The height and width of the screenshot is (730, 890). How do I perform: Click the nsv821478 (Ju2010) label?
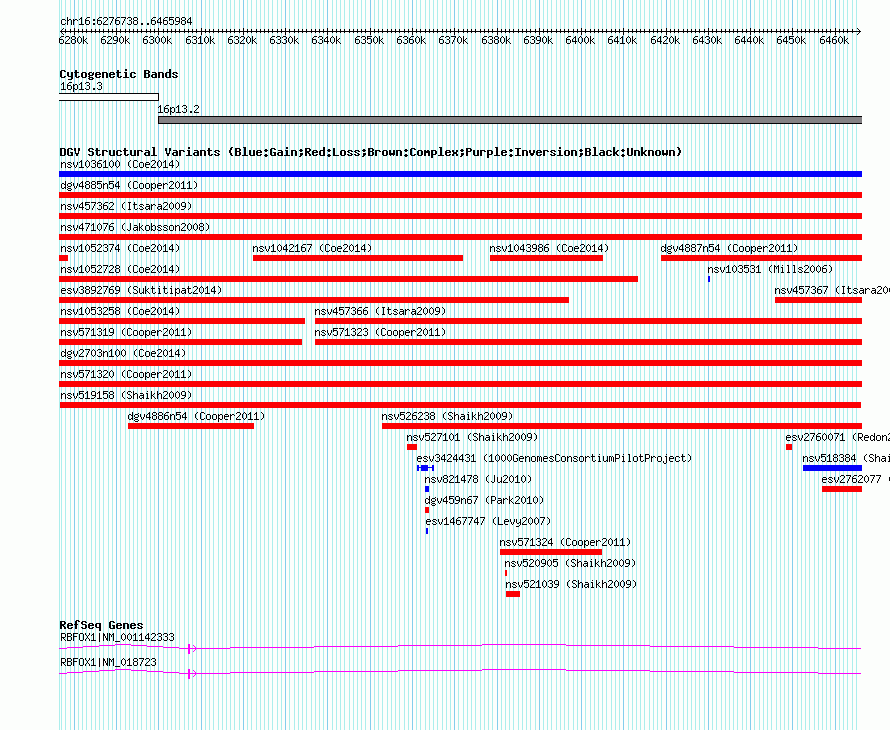pos(478,479)
